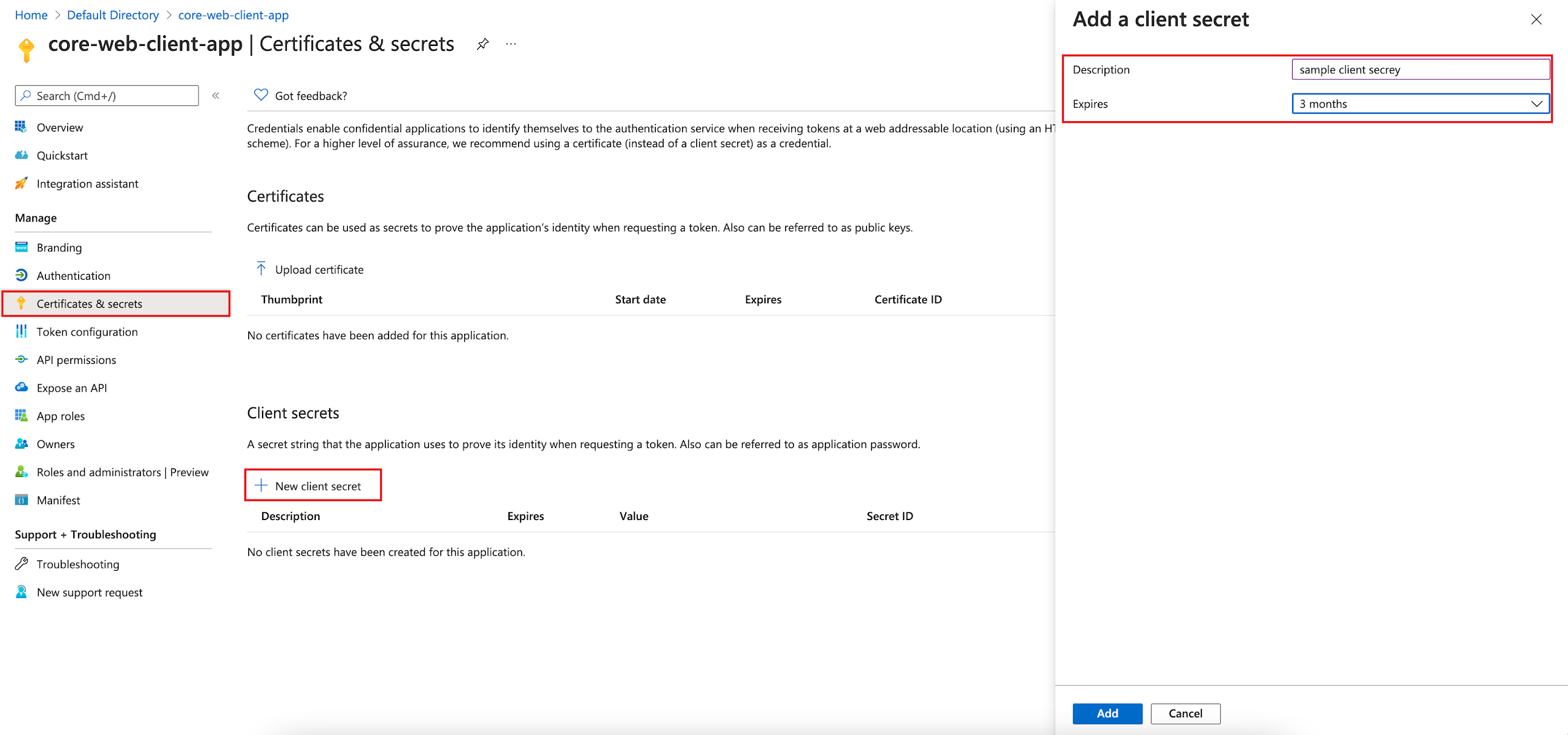Navigate to Home breadcrumb link
Image resolution: width=1568 pixels, height=735 pixels.
coord(31,15)
